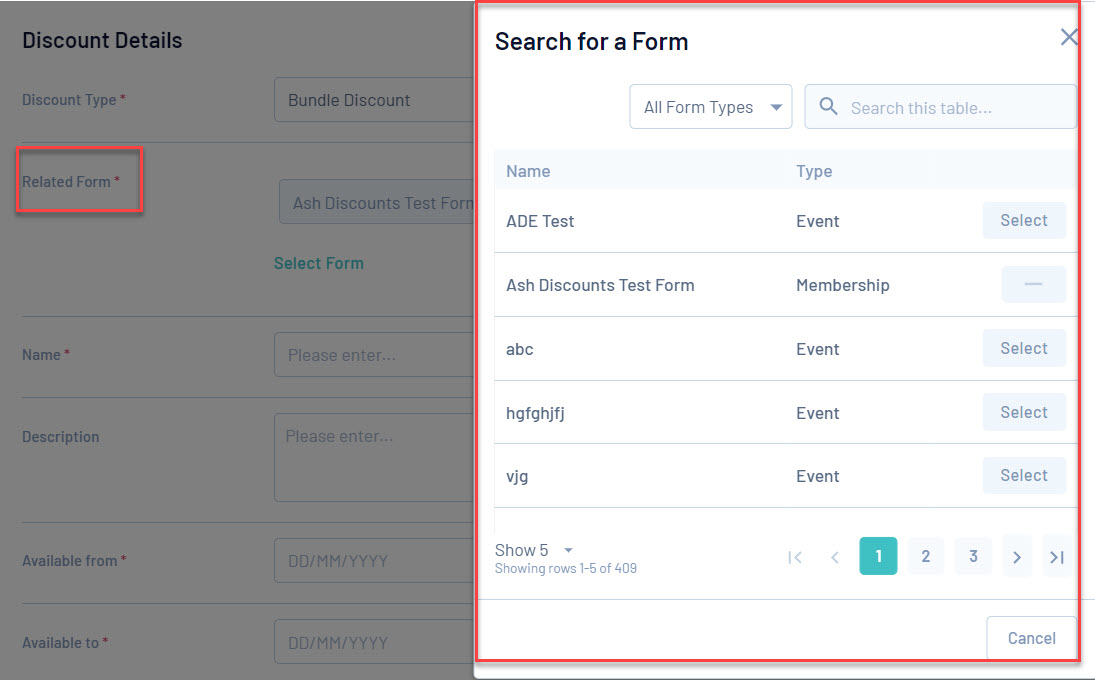Go to next page arrow

tap(1016, 557)
